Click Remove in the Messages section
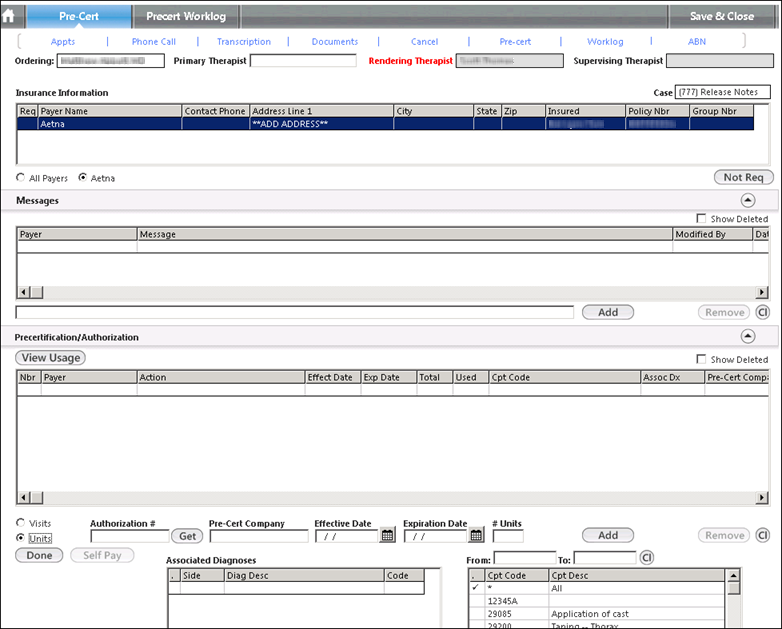The width and height of the screenshot is (782, 629). point(724,313)
